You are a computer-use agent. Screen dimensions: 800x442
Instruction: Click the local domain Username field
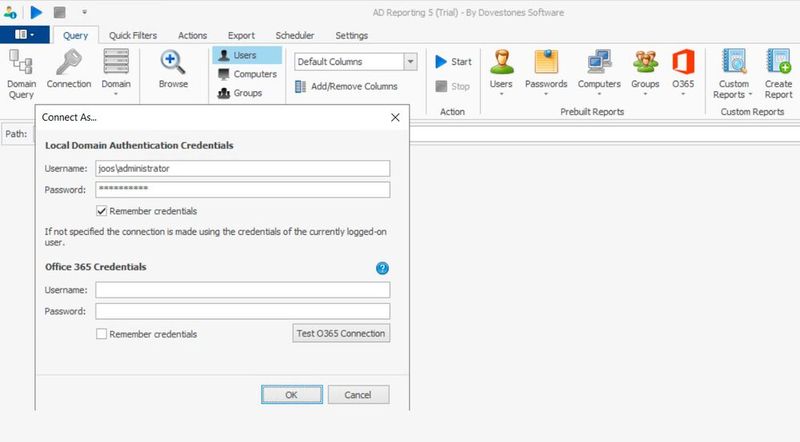pyautogui.click(x=243, y=168)
